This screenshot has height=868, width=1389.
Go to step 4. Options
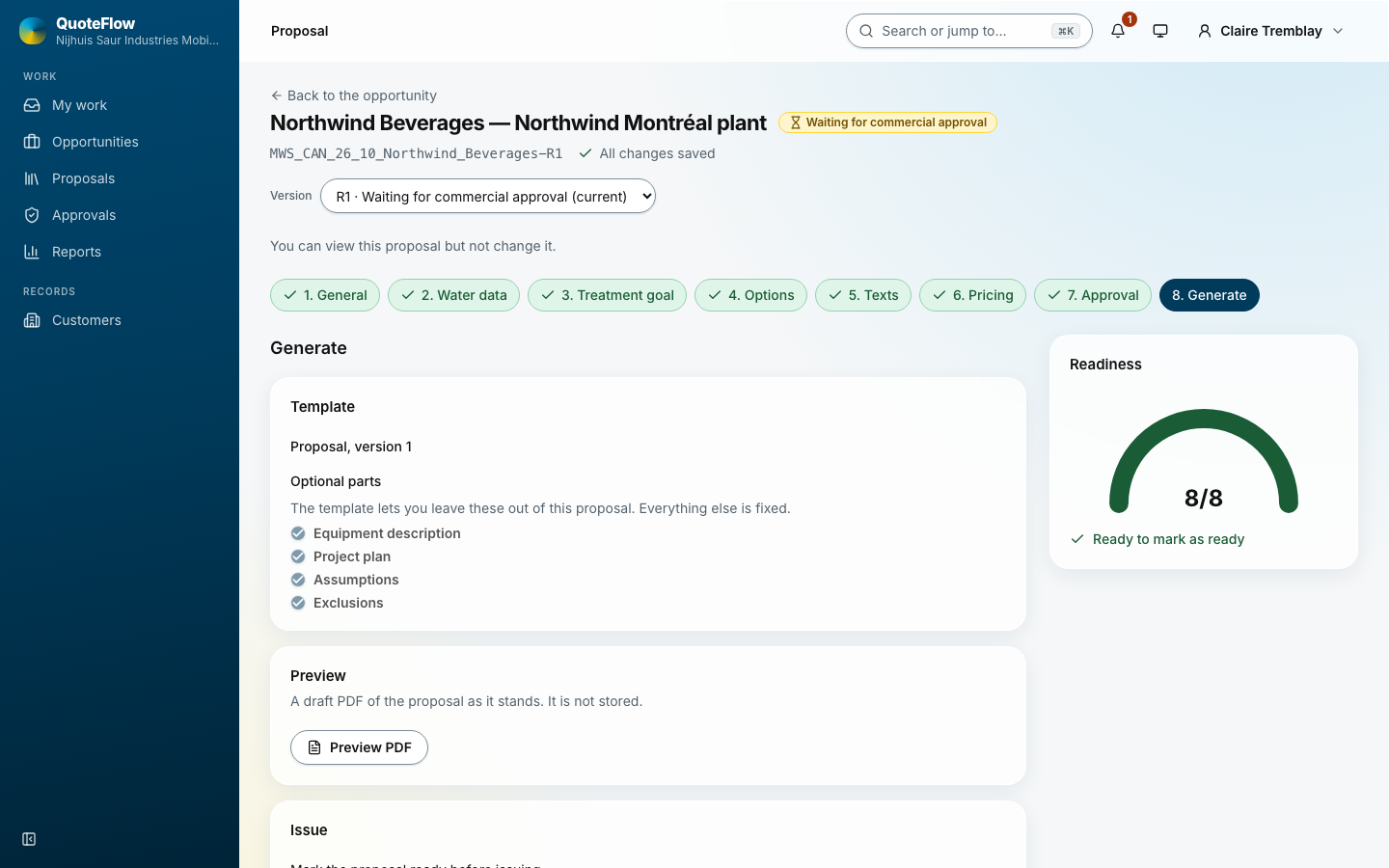point(750,295)
